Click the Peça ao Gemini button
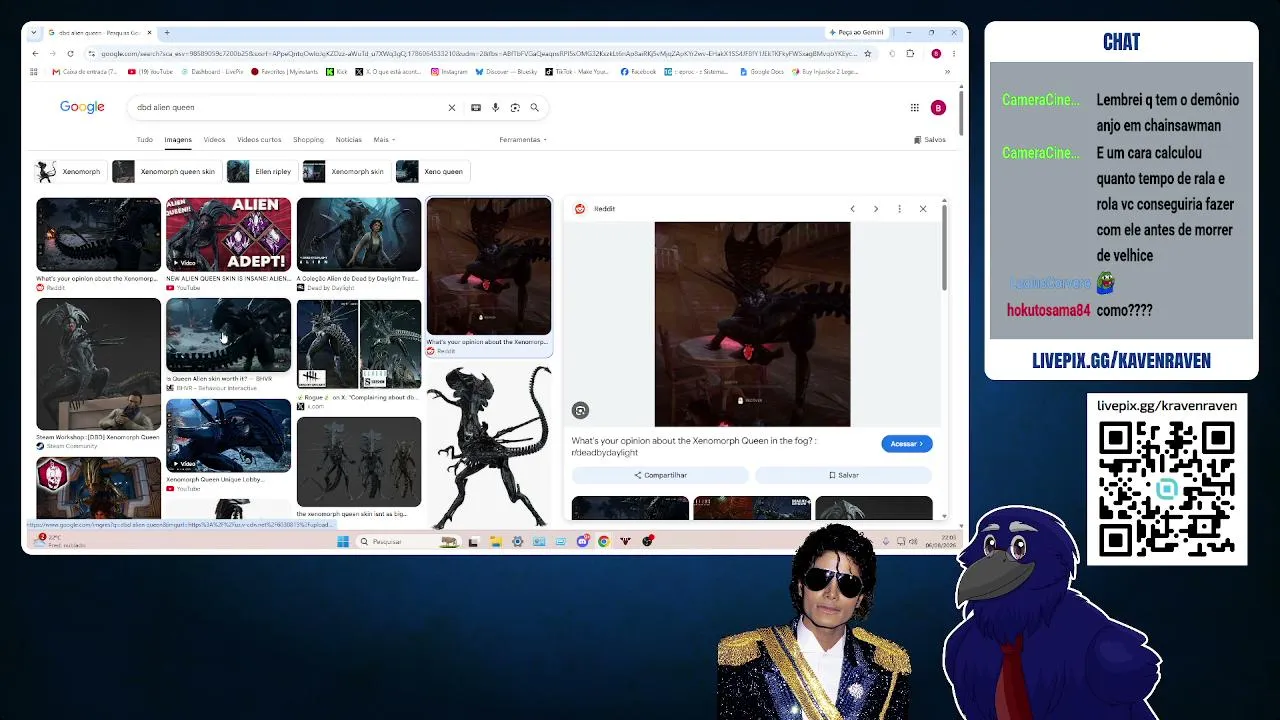Viewport: 1280px width, 720px height. click(x=856, y=32)
